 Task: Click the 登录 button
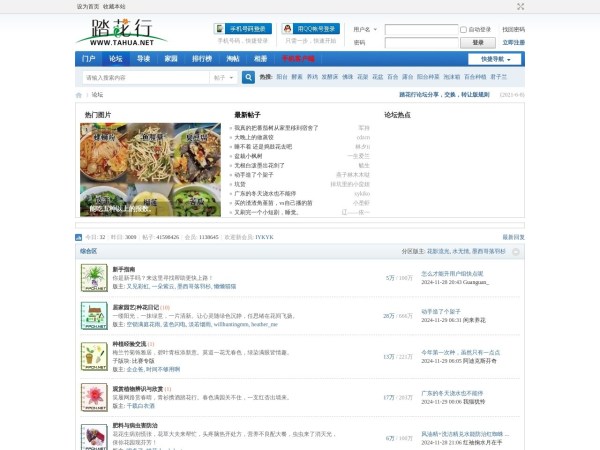tap(477, 43)
